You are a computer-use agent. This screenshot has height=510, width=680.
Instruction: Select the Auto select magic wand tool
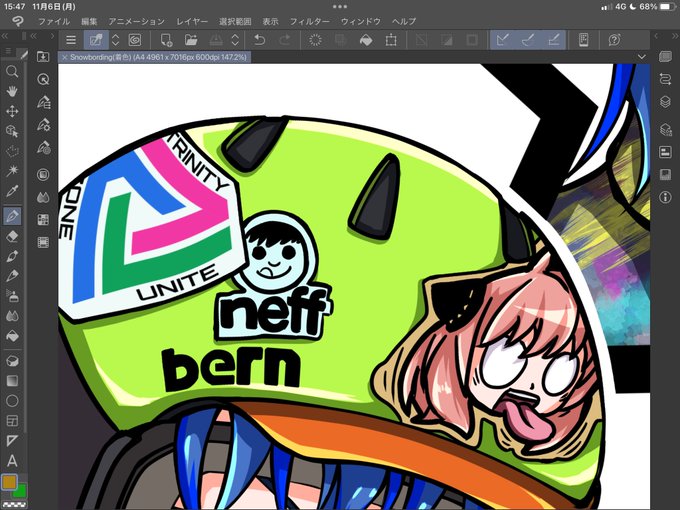(x=12, y=170)
